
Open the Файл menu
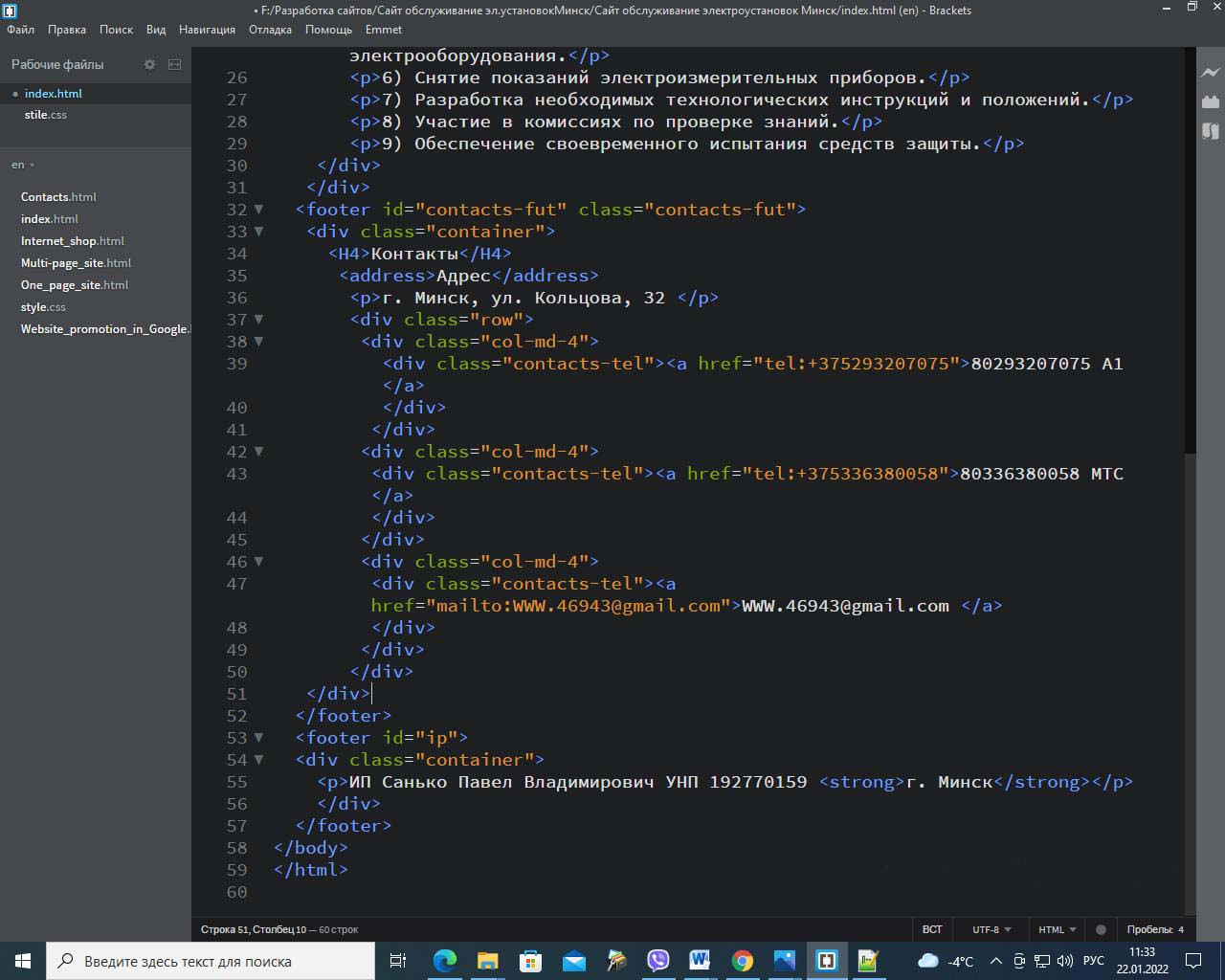(x=20, y=30)
